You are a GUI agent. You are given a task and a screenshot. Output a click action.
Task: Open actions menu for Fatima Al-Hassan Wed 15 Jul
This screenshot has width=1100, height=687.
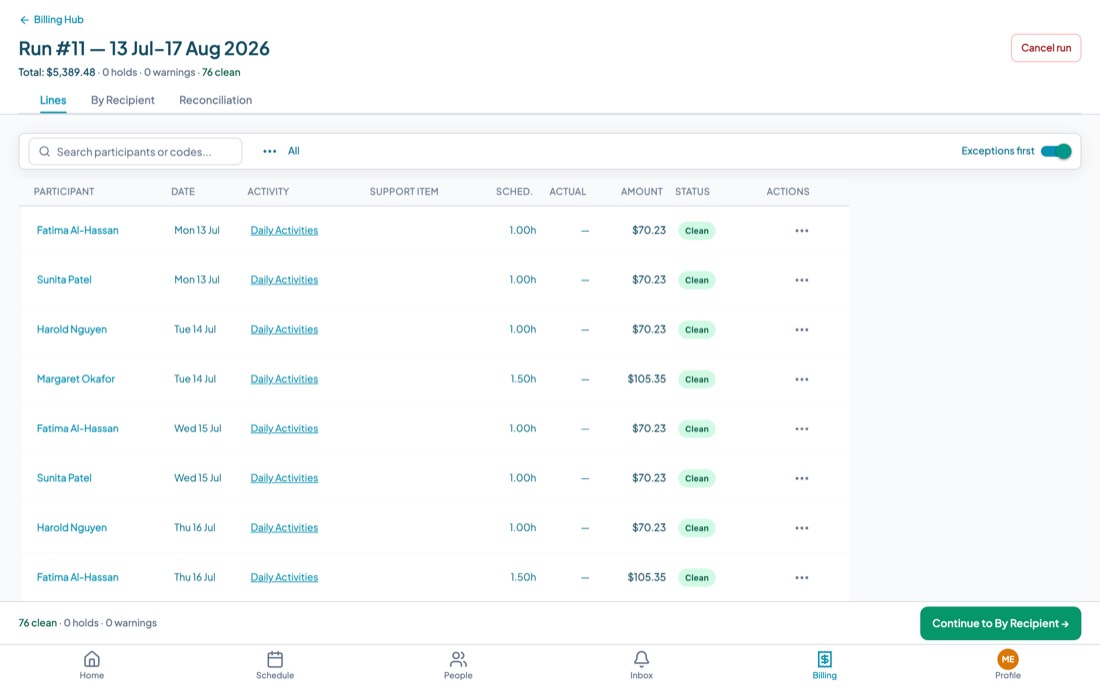(802, 429)
